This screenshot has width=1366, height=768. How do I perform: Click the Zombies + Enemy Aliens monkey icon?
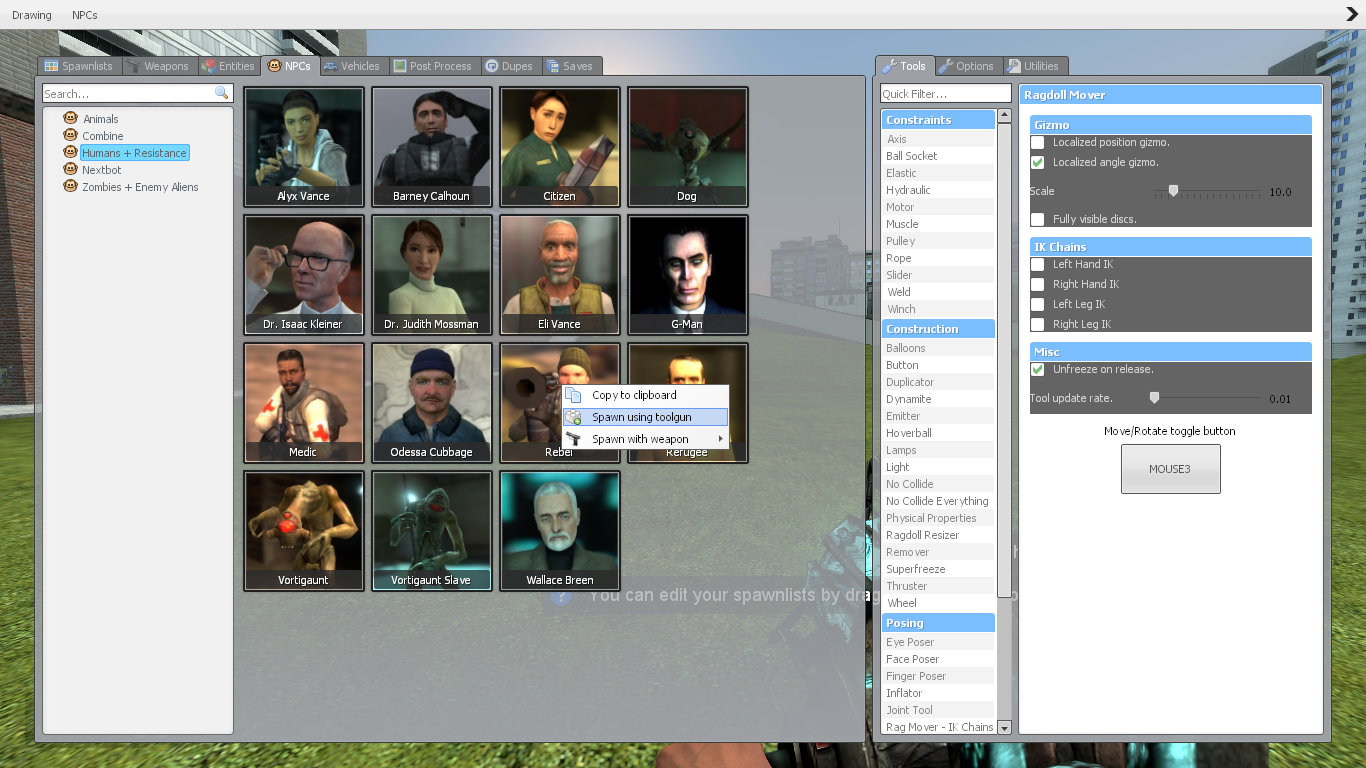(71, 186)
